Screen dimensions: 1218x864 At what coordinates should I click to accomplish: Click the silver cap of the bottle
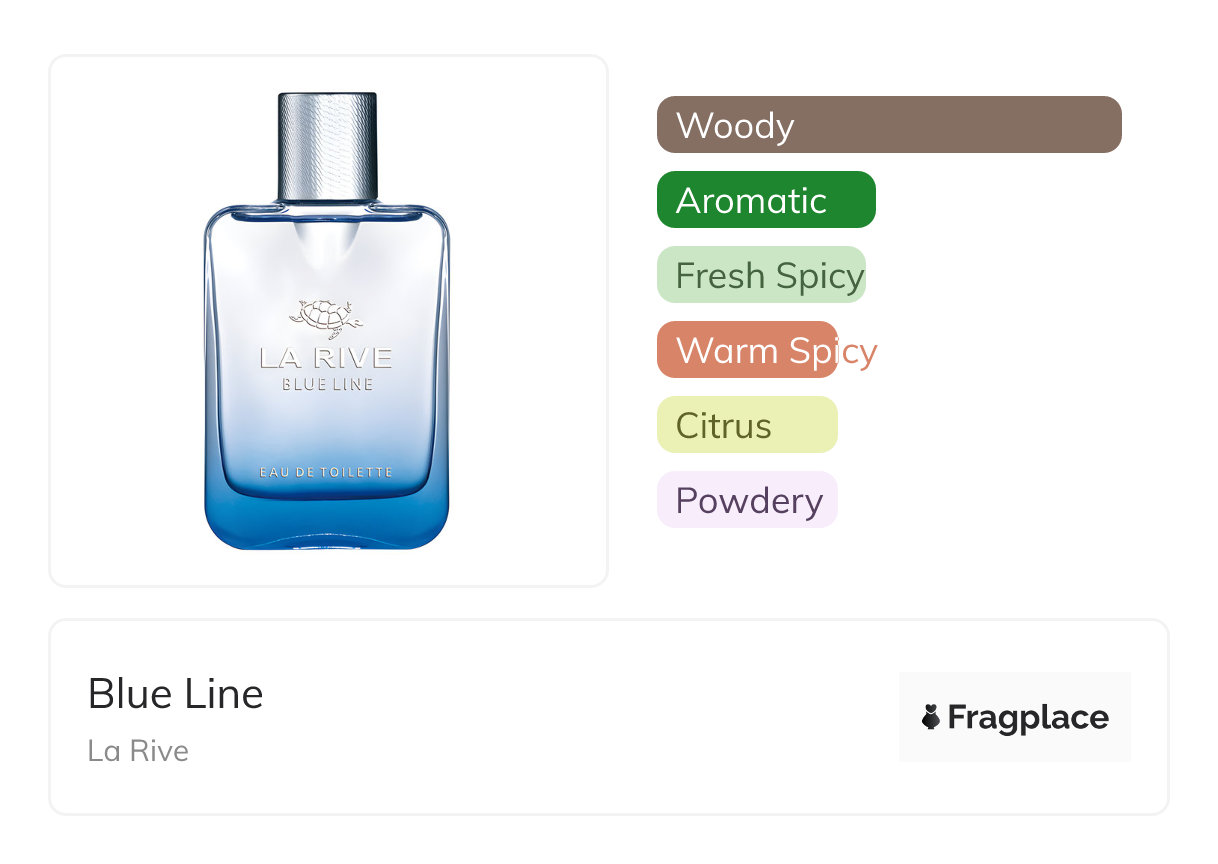coord(327,146)
